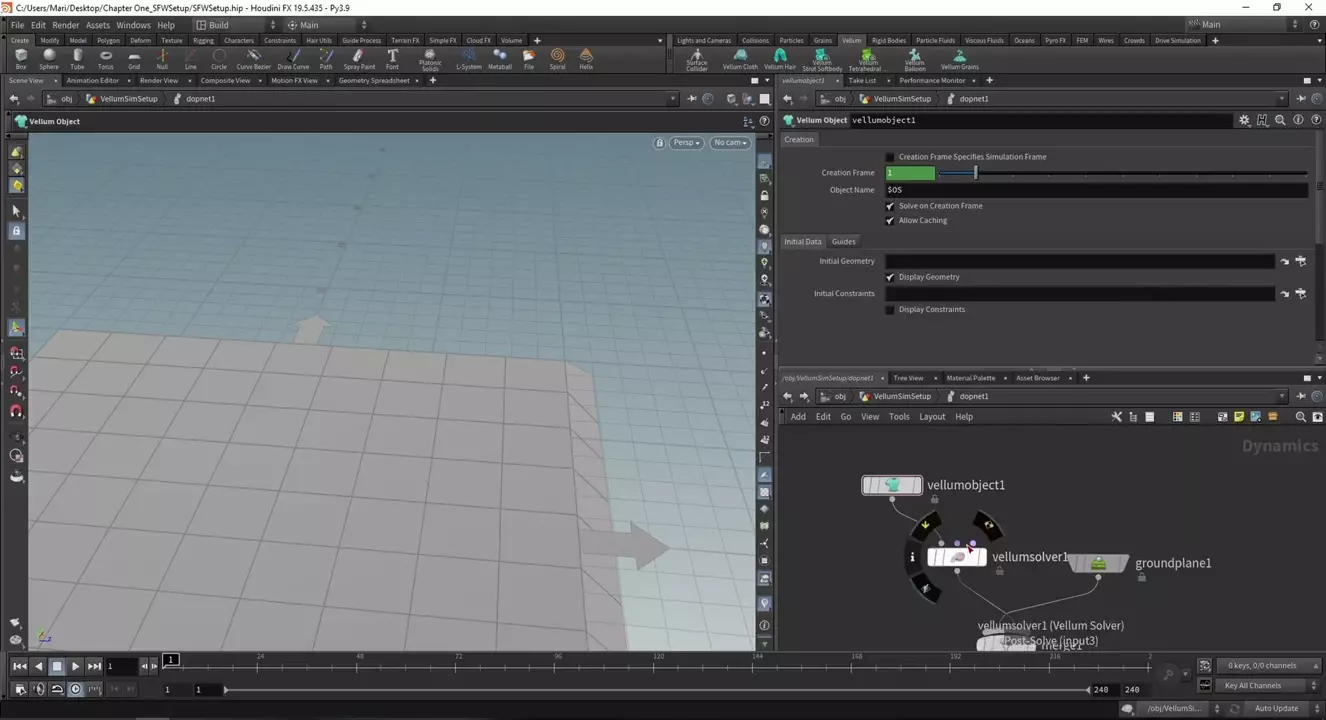Open the Persp viewport dropdown

pyautogui.click(x=685, y=143)
